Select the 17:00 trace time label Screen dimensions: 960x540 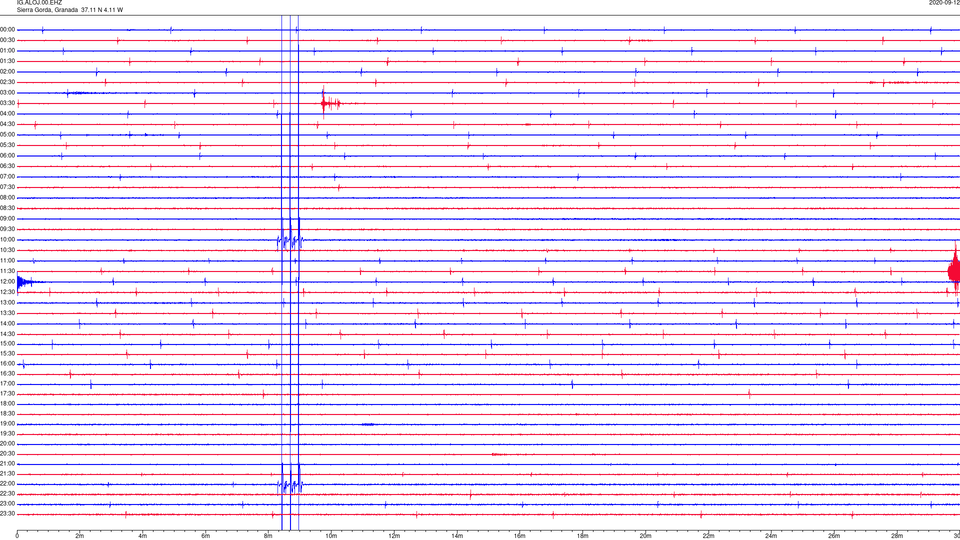click(8, 384)
